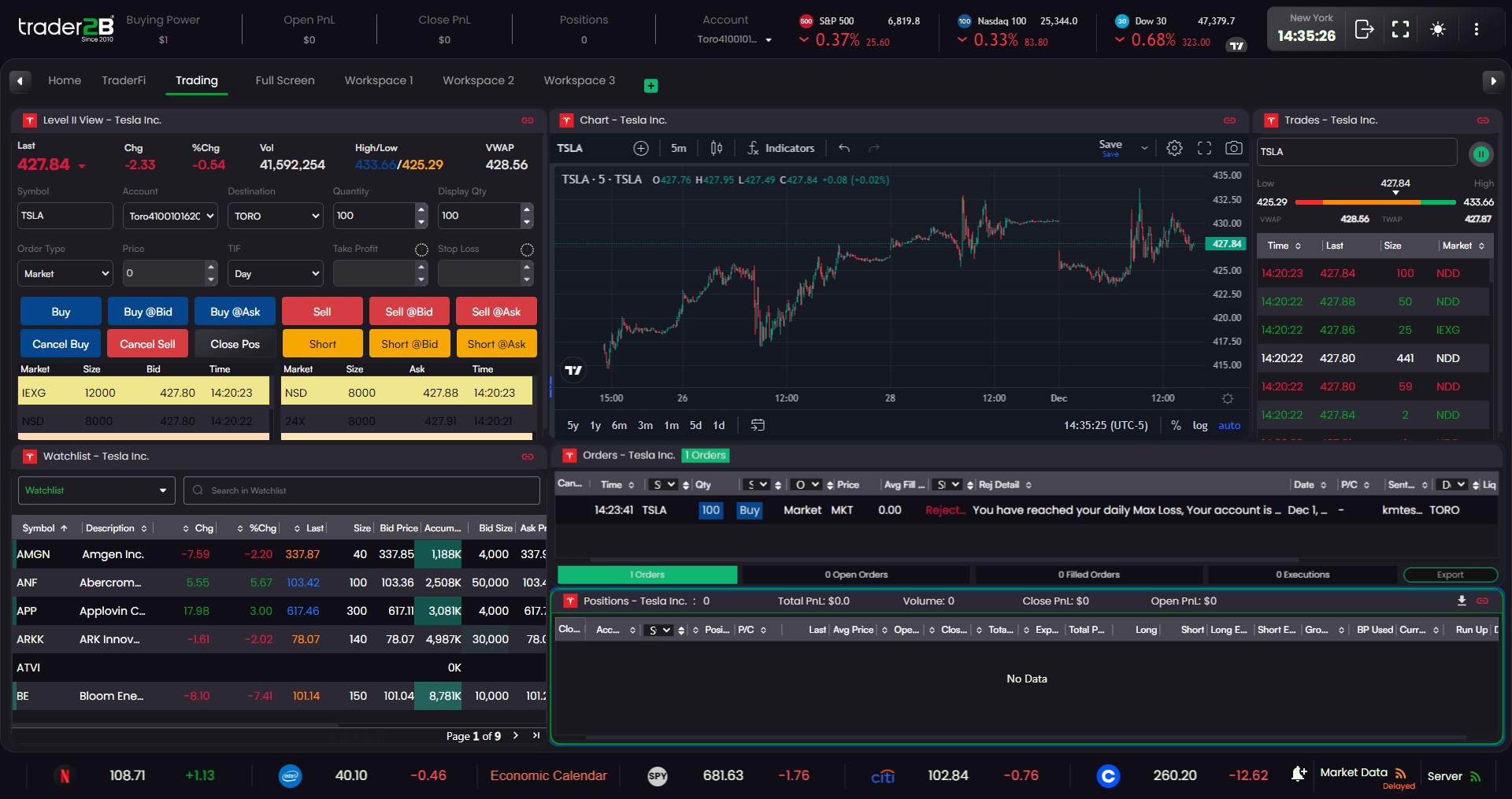Open the chart Save dropdown chevron

tap(1144, 148)
